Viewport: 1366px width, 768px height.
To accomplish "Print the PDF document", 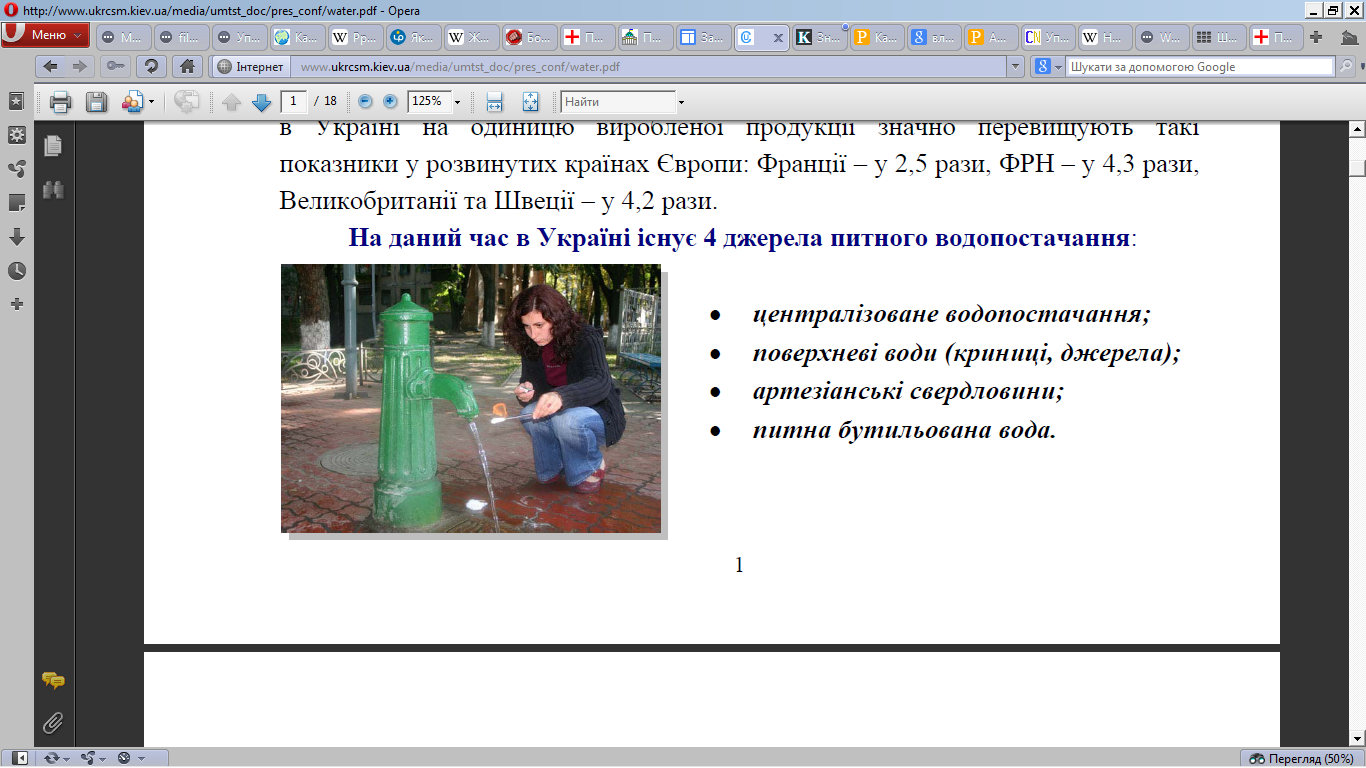I will click(x=61, y=102).
